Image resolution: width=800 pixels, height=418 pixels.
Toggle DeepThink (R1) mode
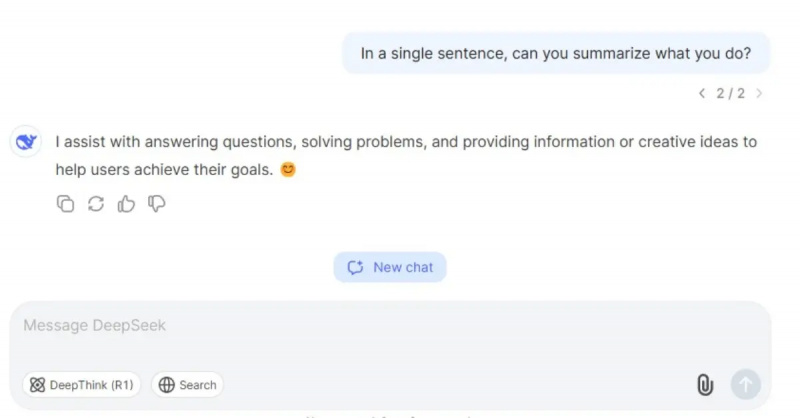81,385
